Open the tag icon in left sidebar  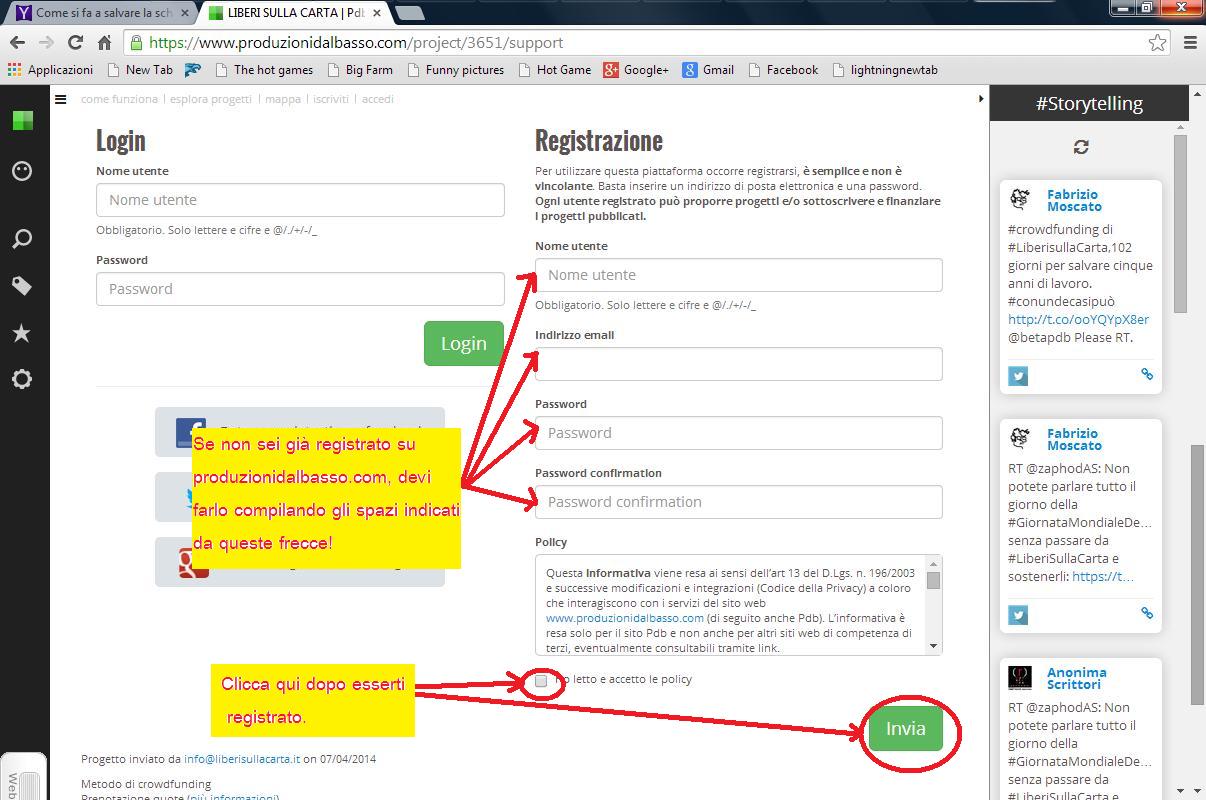click(22, 287)
